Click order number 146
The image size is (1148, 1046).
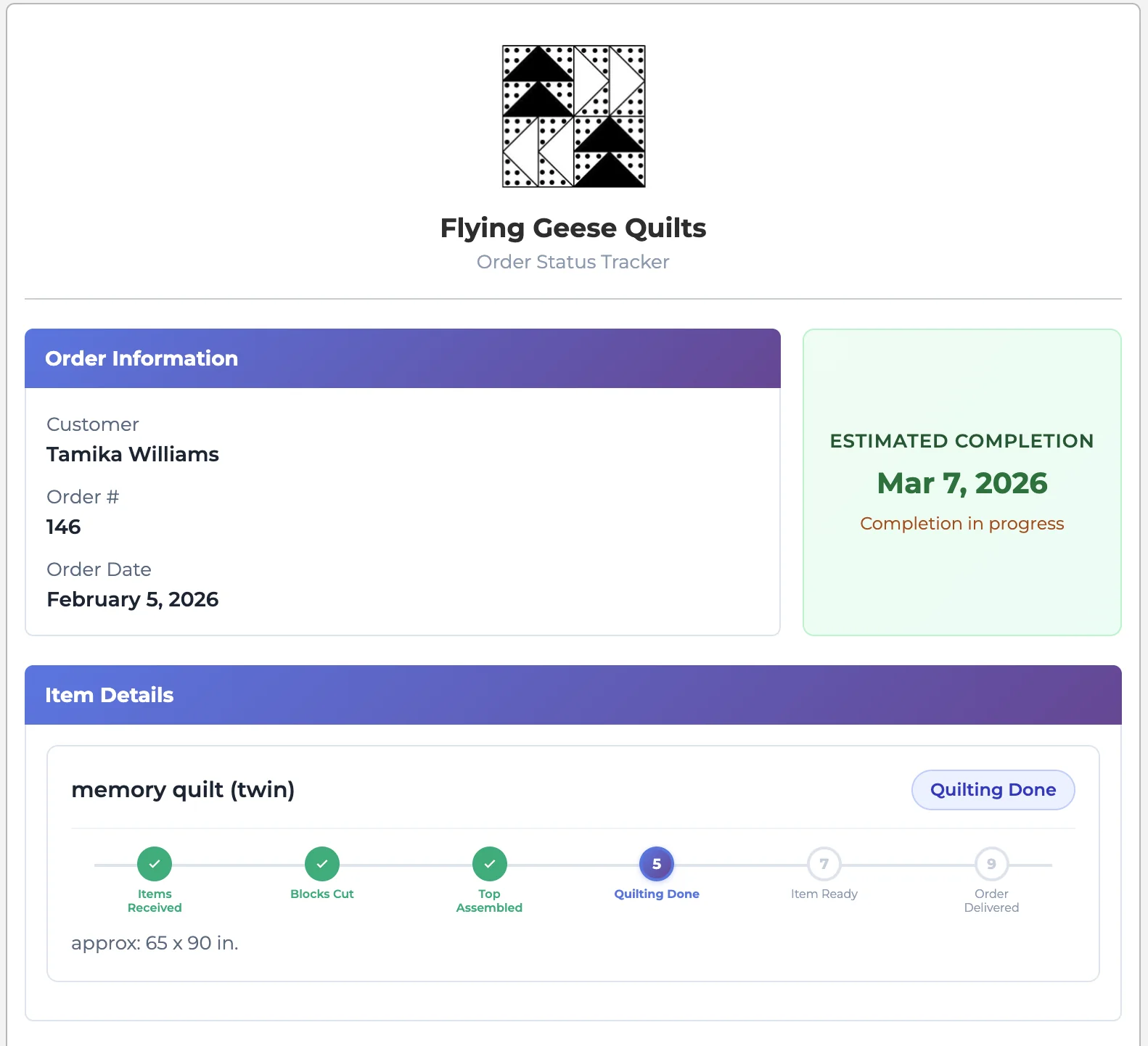tap(64, 527)
